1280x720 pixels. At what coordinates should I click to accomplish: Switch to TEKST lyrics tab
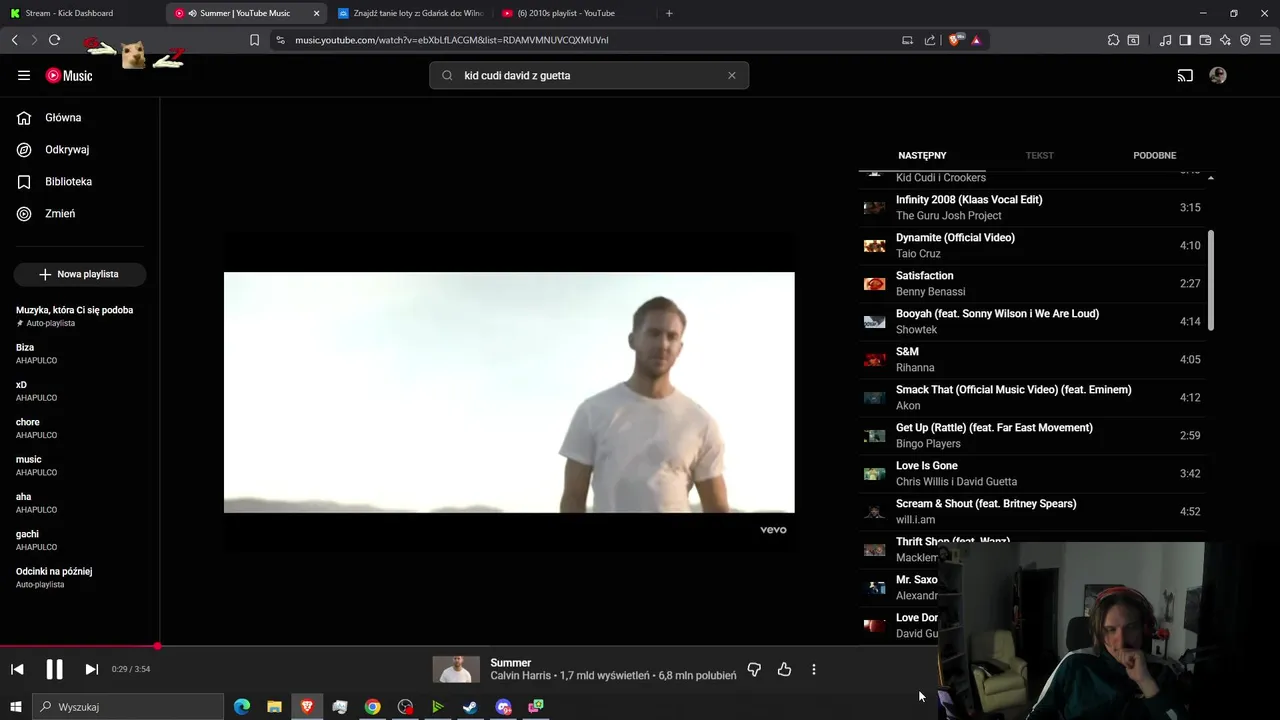1040,155
